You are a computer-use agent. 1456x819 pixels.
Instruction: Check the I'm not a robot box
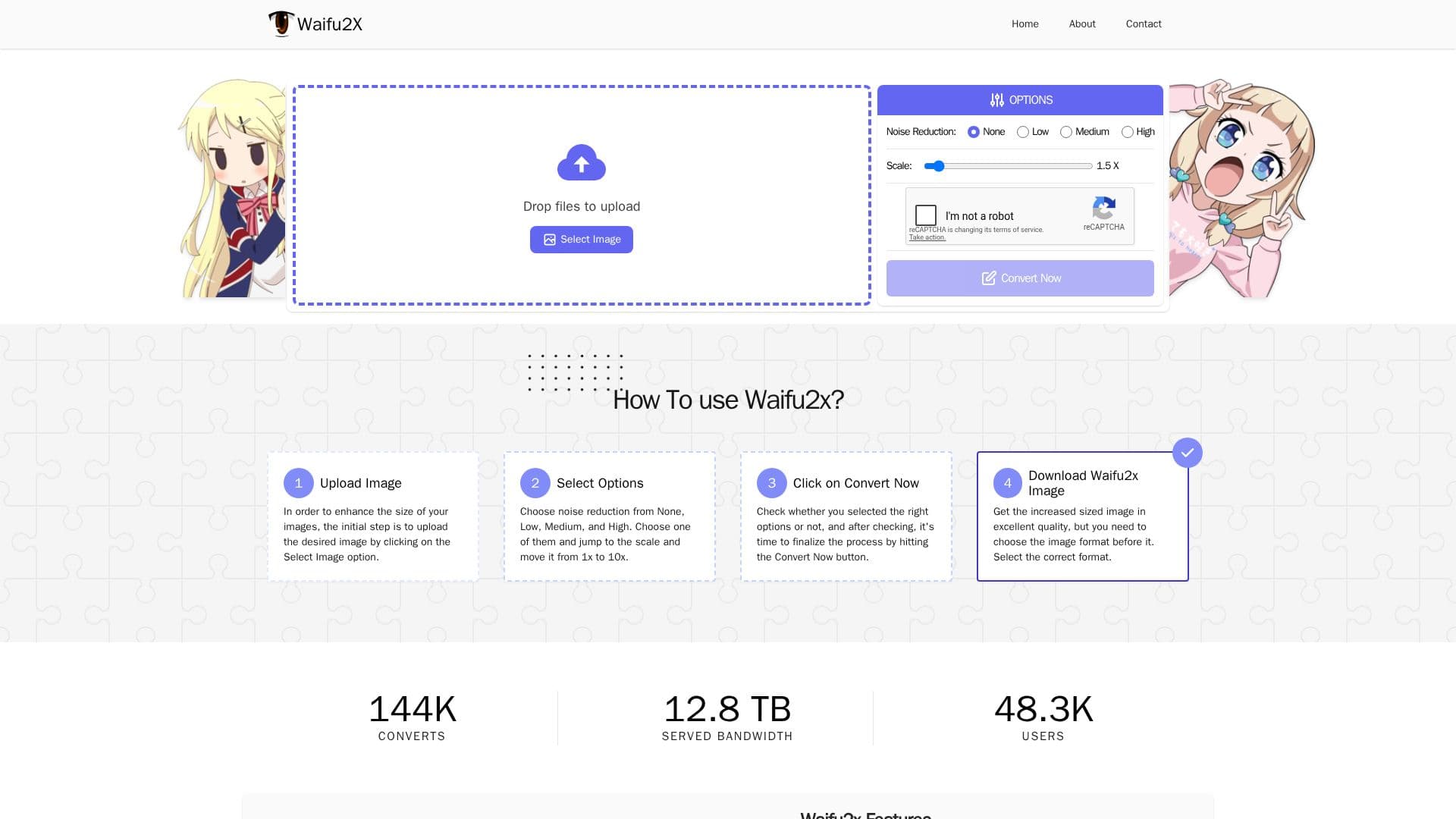tap(926, 215)
